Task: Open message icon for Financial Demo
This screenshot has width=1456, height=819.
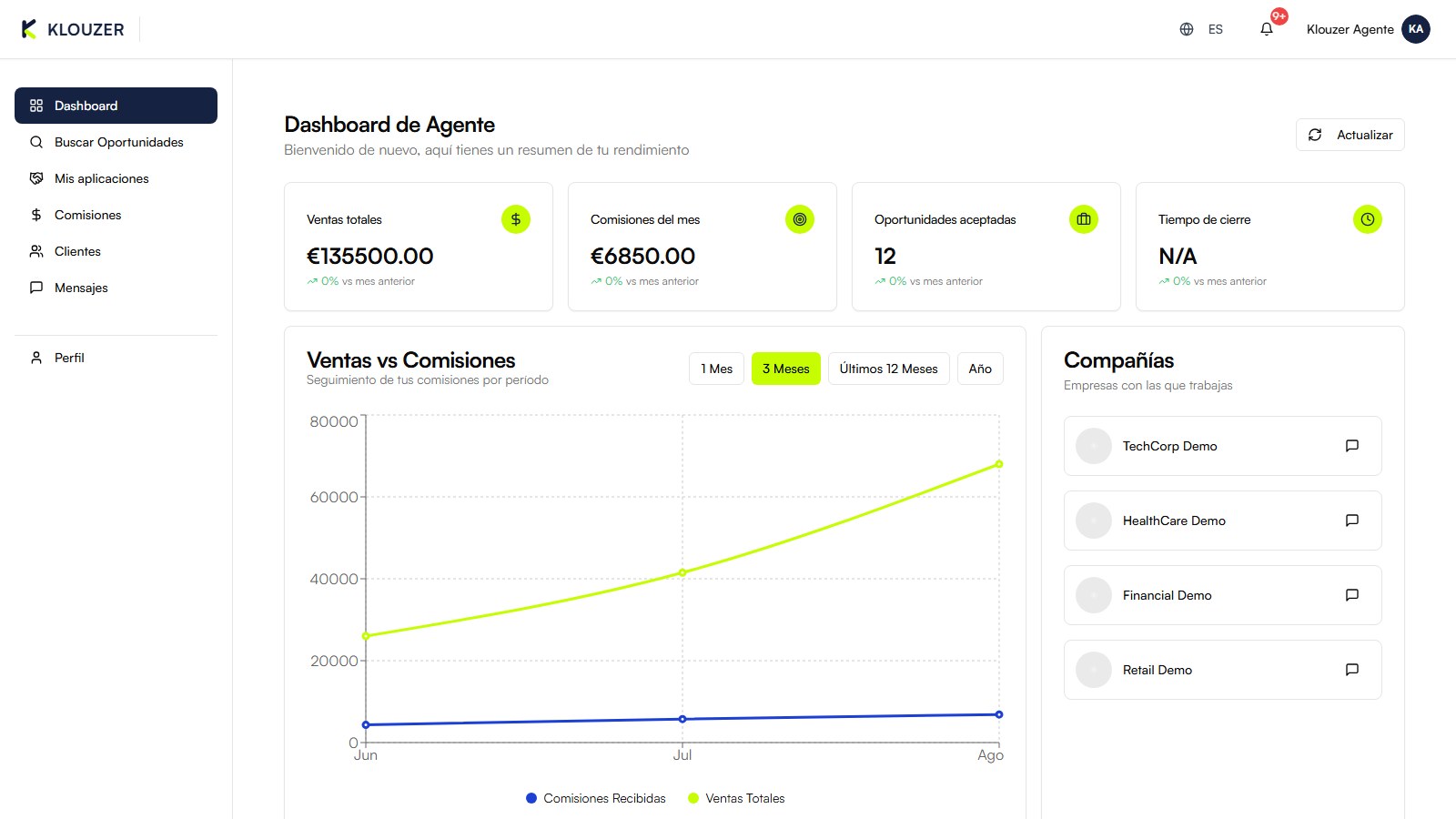Action: pos(1352,595)
